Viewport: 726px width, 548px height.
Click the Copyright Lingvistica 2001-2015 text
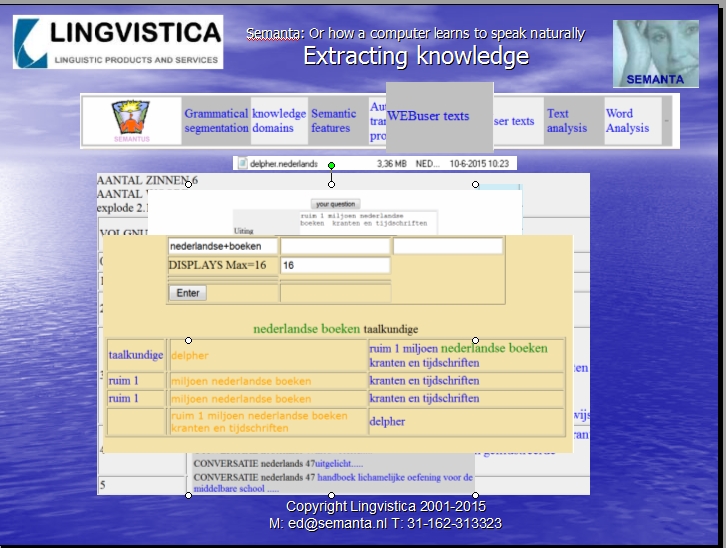click(x=386, y=506)
